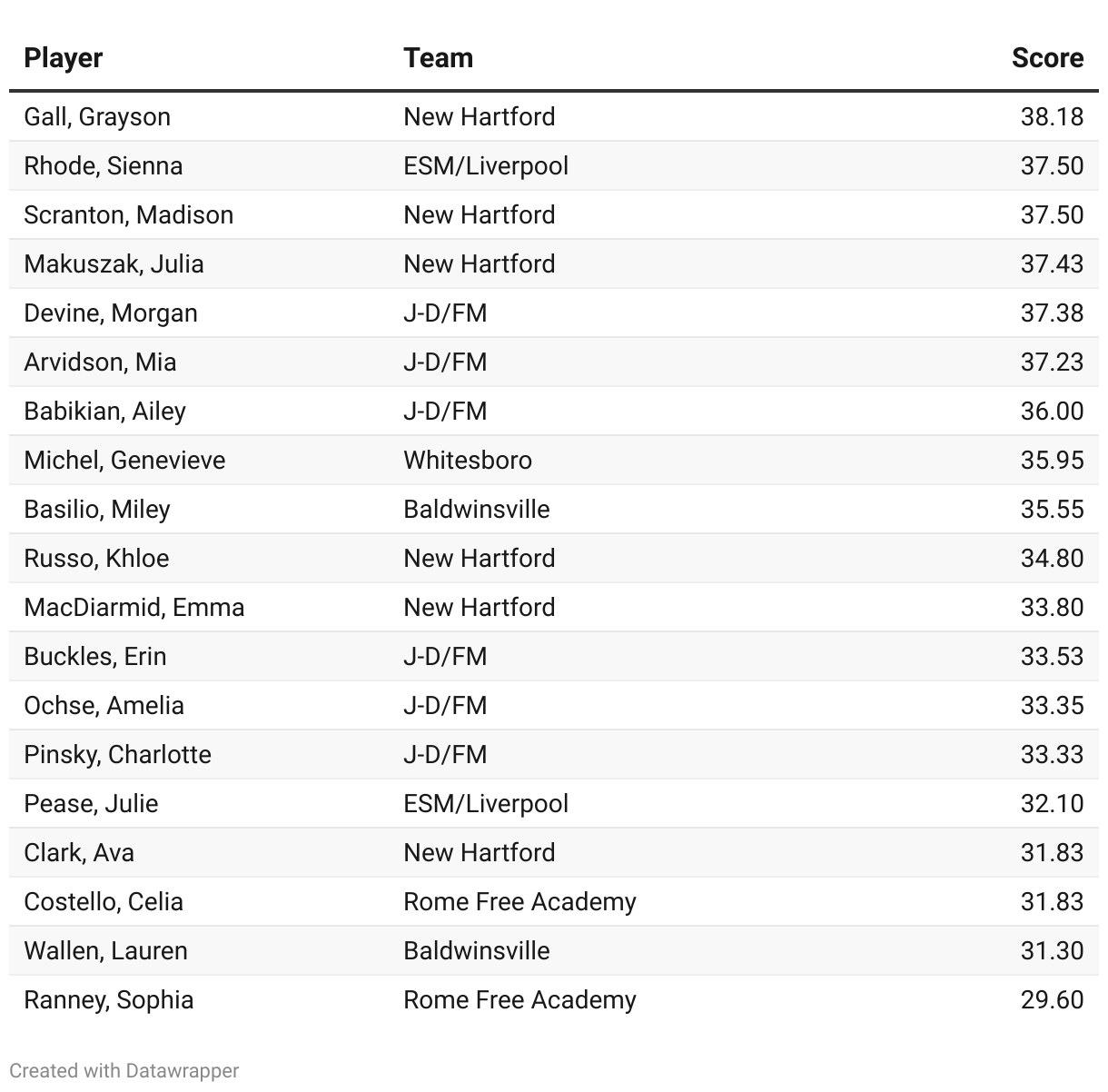This screenshot has height=1092, width=1108.
Task: Click Russo, Khloe's score 34.80
Action: click(1051, 559)
